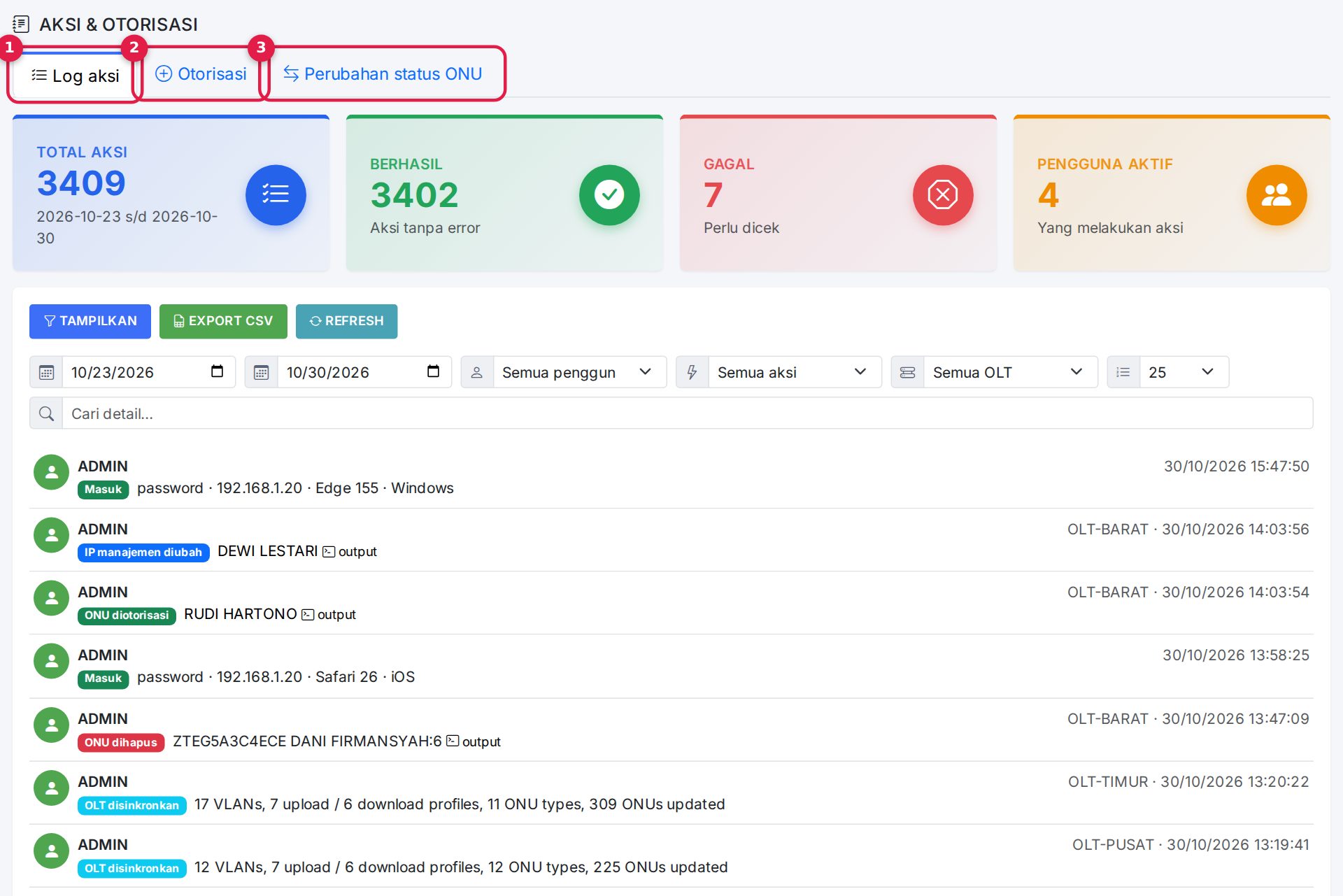Click the user icon beside Semua penggun
Screen dimensions: 1343x896
point(477,372)
